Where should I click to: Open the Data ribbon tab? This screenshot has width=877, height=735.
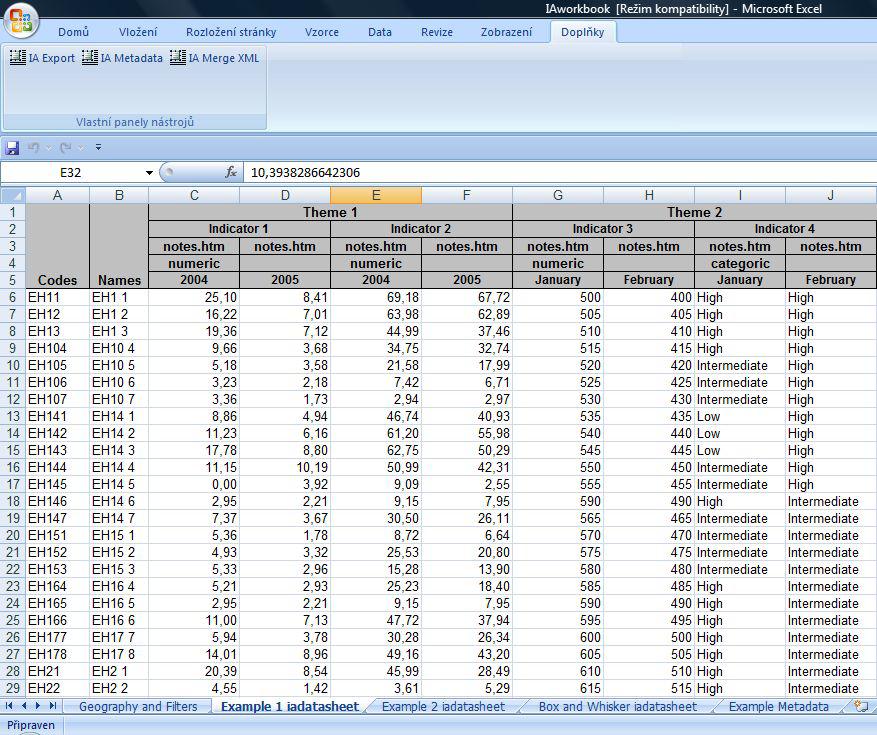coord(380,32)
